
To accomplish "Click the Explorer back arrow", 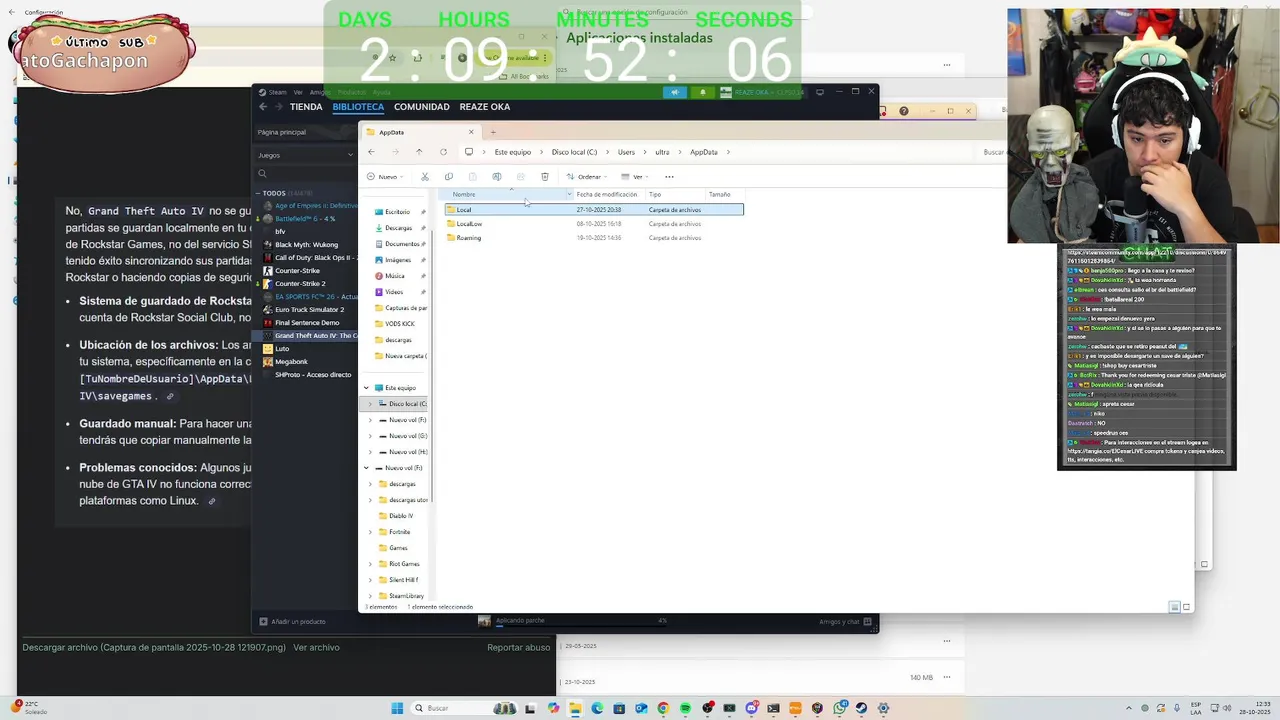I will pyautogui.click(x=371, y=152).
